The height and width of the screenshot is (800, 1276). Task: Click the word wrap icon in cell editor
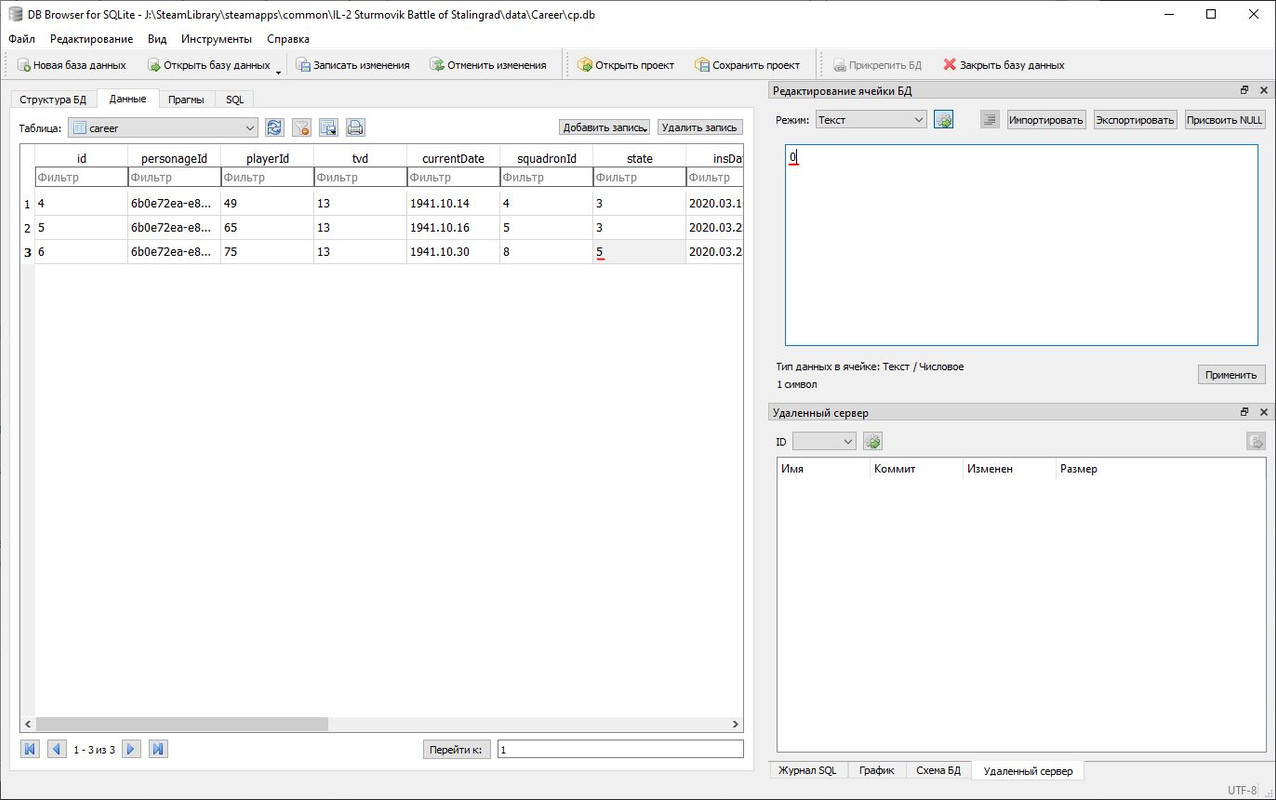point(989,120)
